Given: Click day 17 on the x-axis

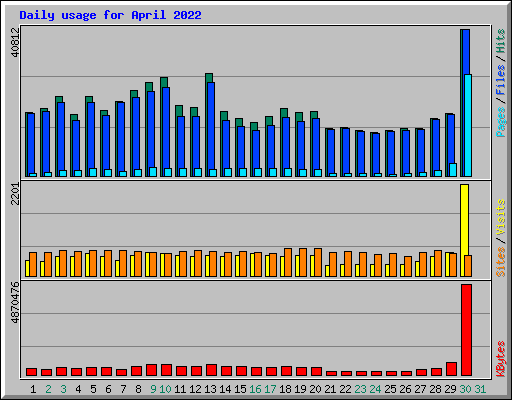Looking at the screenshot, I should (x=270, y=389).
